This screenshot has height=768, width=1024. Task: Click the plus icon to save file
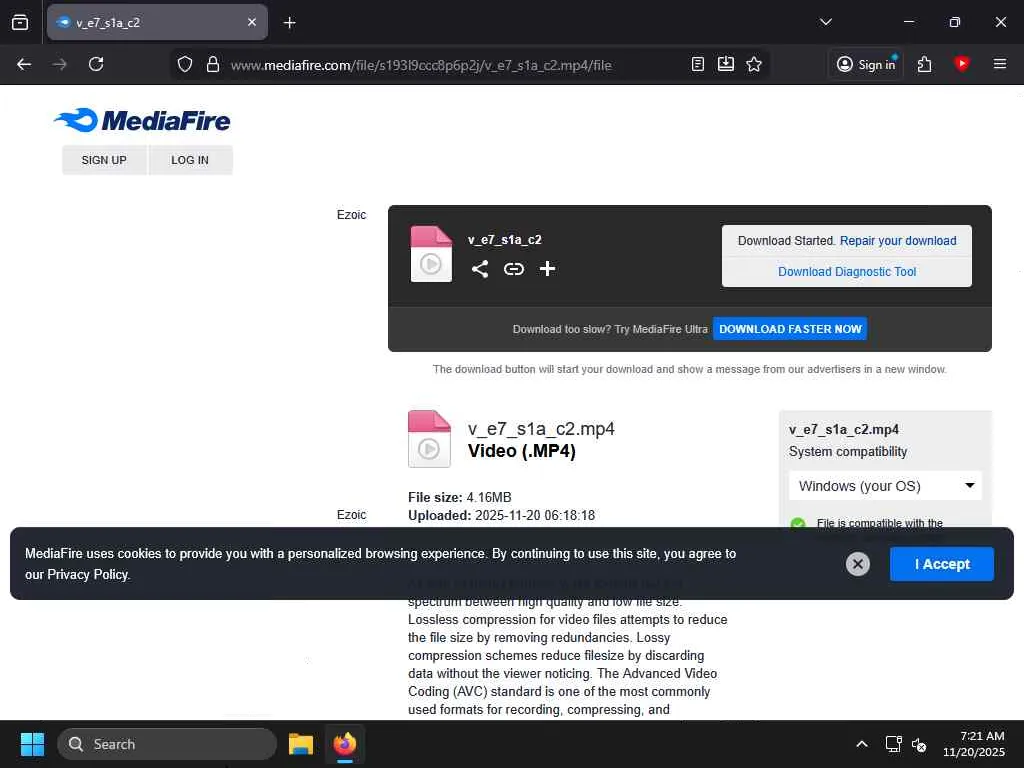point(547,268)
